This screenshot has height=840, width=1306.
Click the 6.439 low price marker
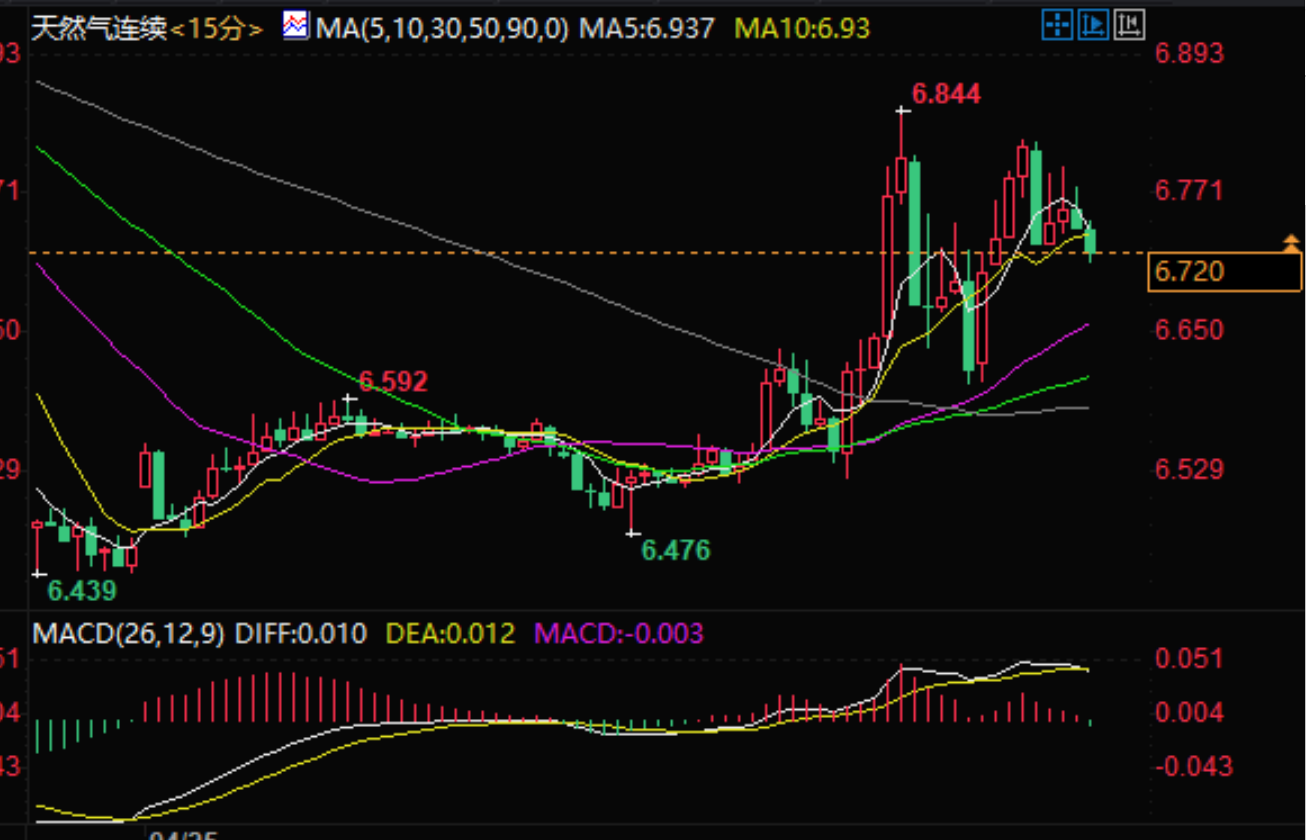coord(83,590)
